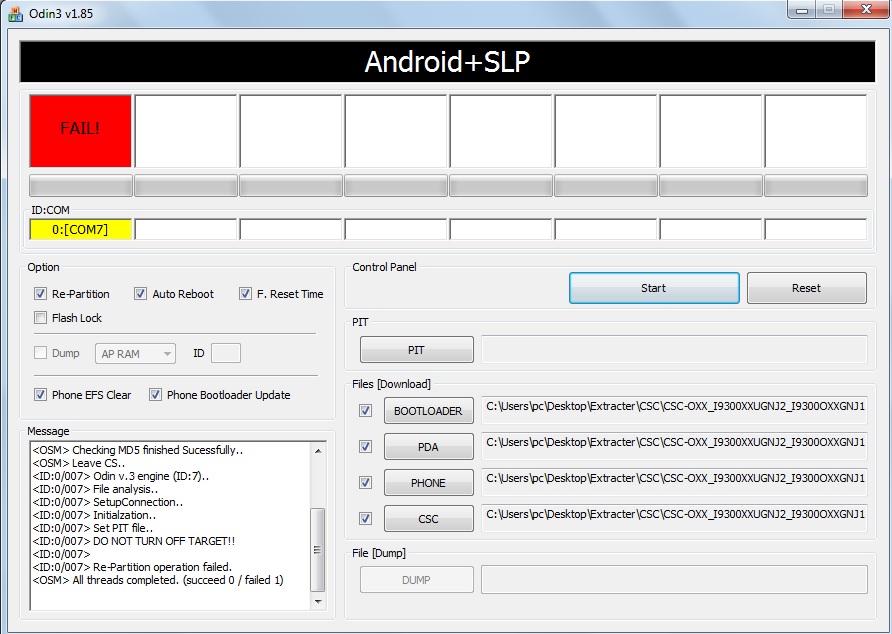Click the progress bar under FAIL! box
Viewport: 892px width, 634px height.
coord(80,186)
